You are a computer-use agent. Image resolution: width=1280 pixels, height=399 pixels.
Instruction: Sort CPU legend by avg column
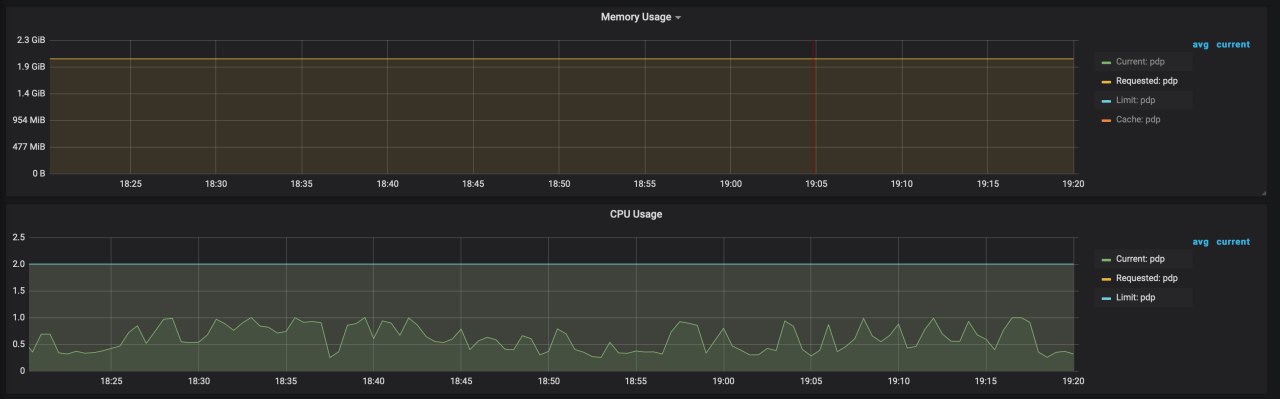(x=1200, y=241)
